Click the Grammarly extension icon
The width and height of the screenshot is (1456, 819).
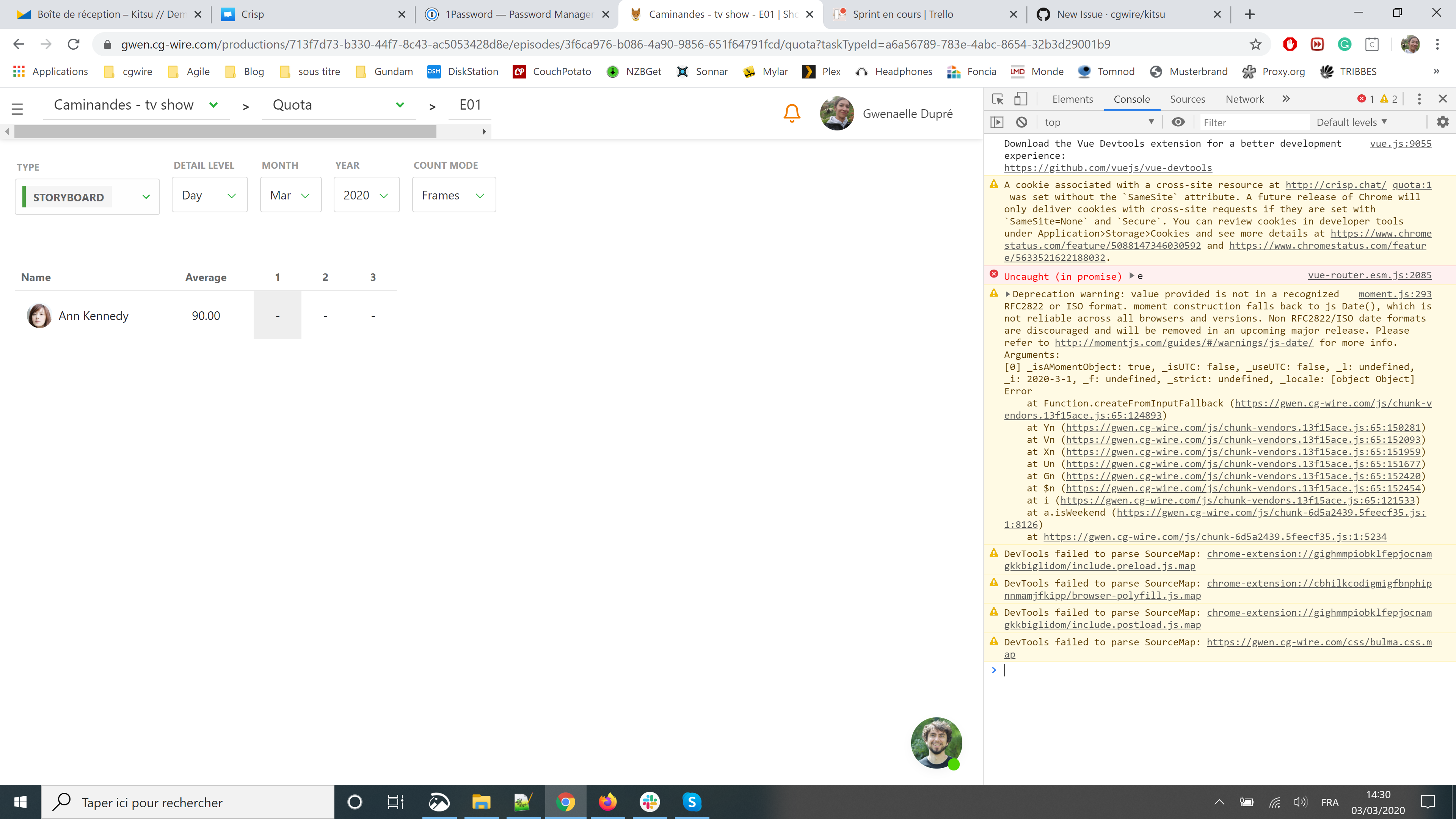point(1345,45)
